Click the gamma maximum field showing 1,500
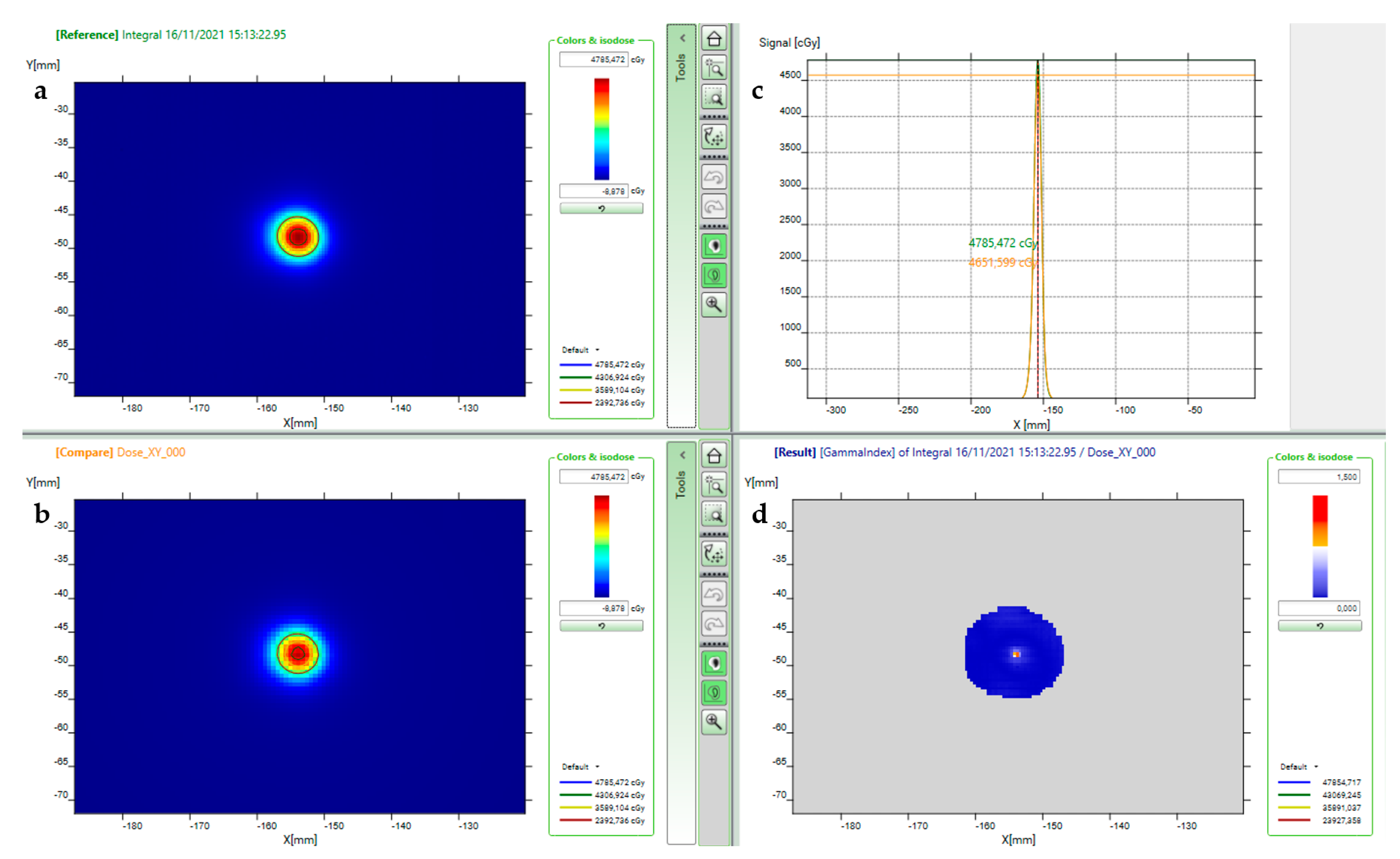 [x=1318, y=477]
